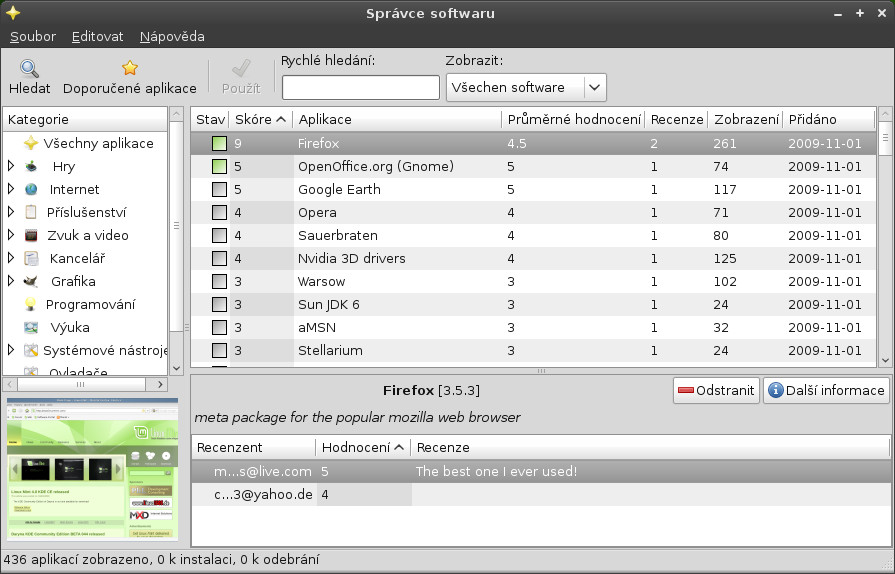The height and width of the screenshot is (574, 895).
Task: Open the Editovat menu
Action: pyautogui.click(x=97, y=37)
